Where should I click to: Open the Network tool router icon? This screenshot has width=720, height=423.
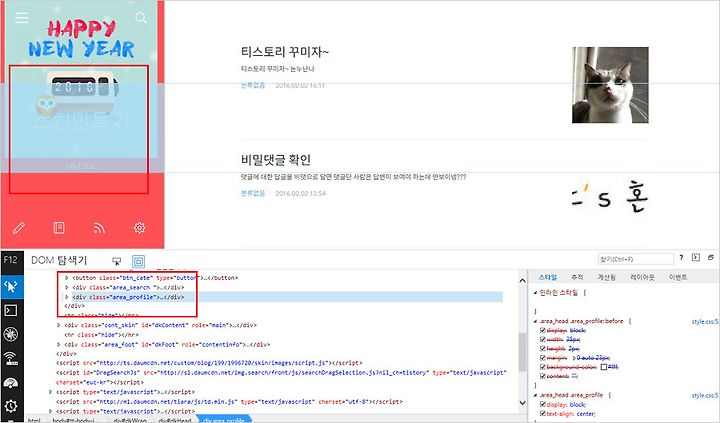pos(11,358)
